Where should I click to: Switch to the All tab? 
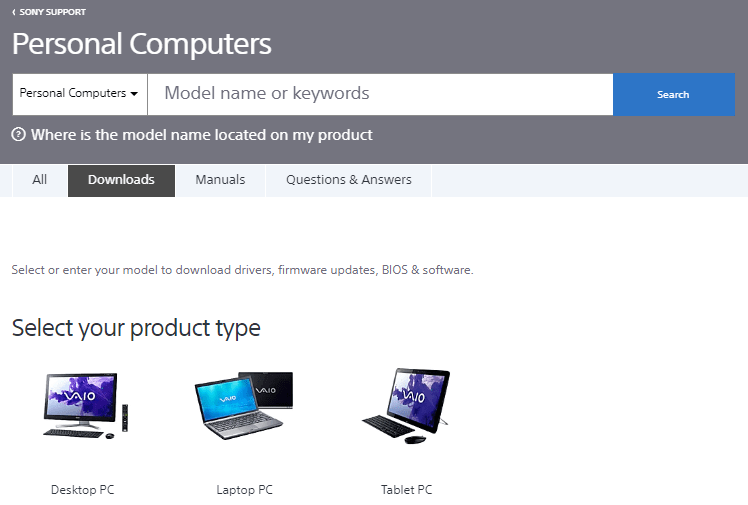pos(40,180)
